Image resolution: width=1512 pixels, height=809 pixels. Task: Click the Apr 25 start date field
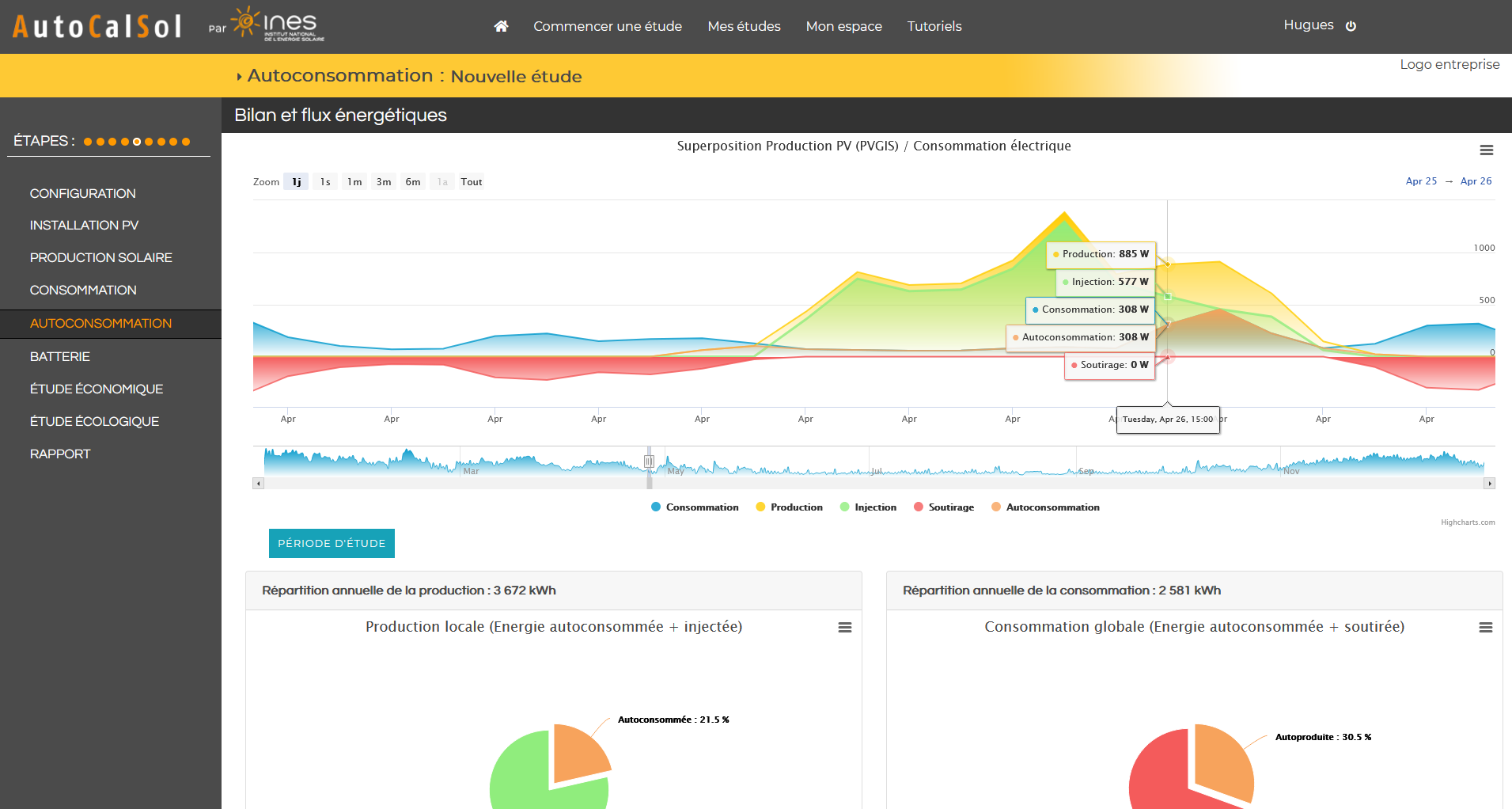click(x=1421, y=181)
